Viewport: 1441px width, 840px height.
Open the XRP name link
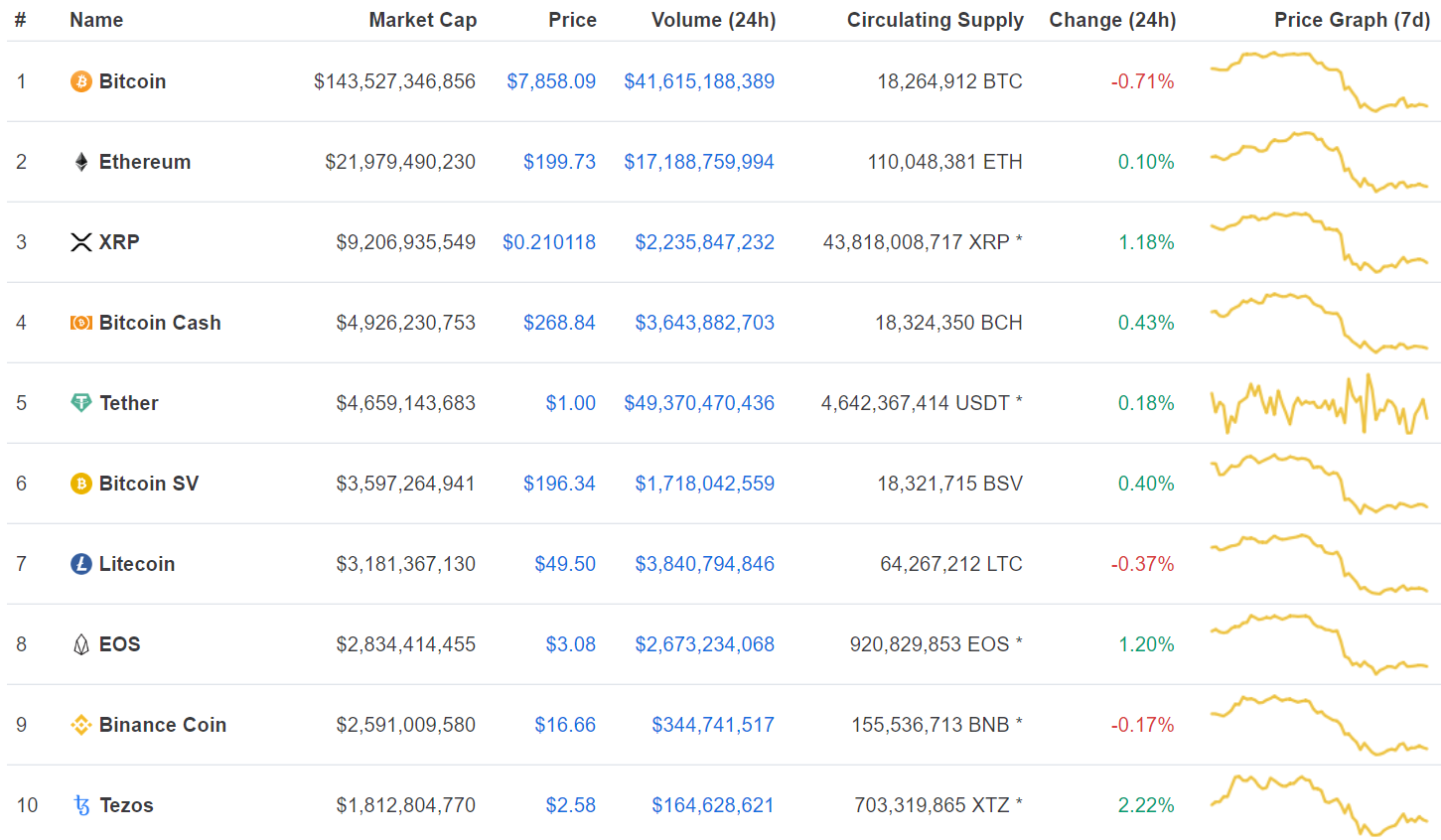pyautogui.click(x=119, y=242)
